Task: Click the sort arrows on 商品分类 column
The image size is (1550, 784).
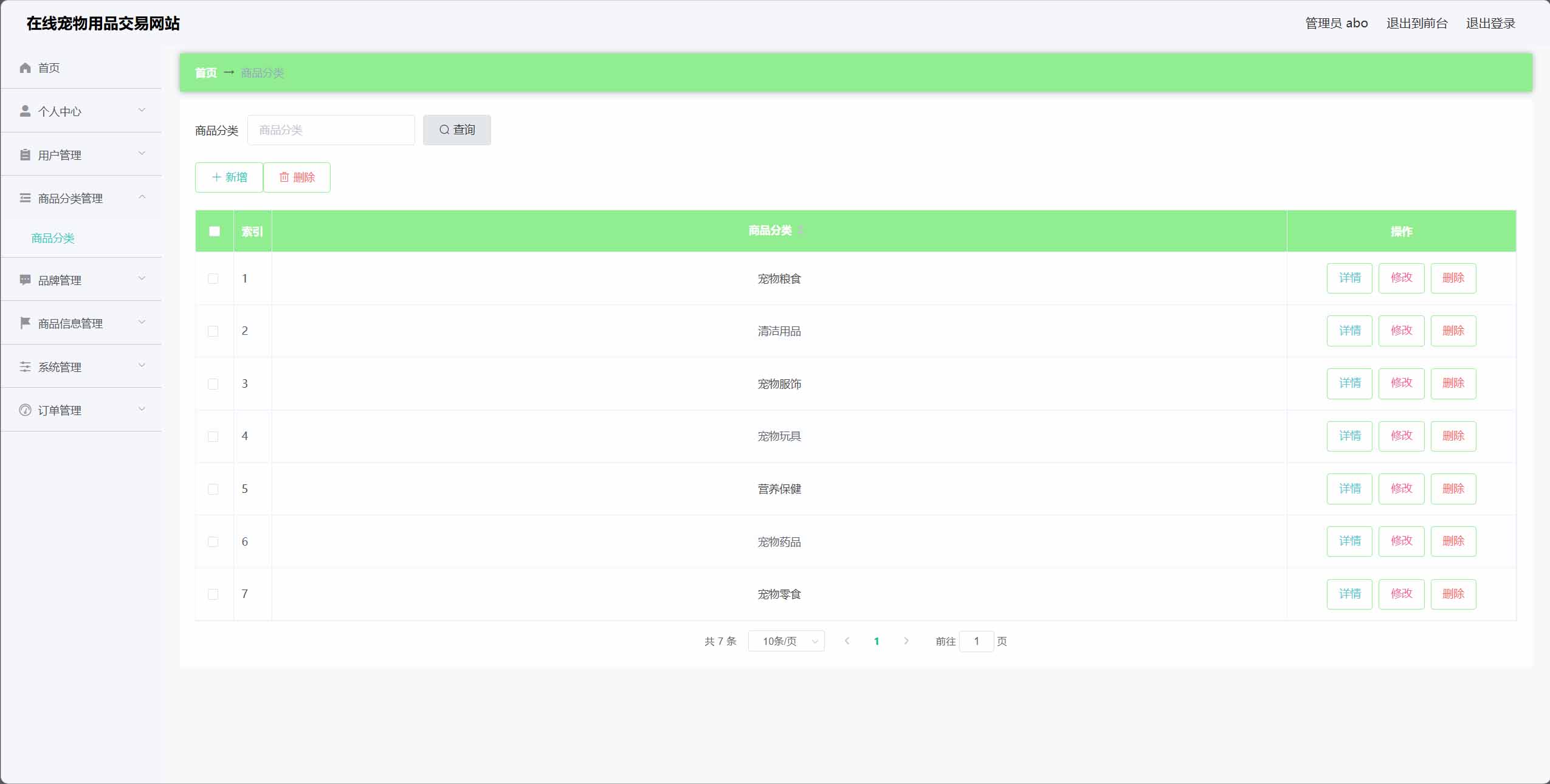Action: click(801, 230)
